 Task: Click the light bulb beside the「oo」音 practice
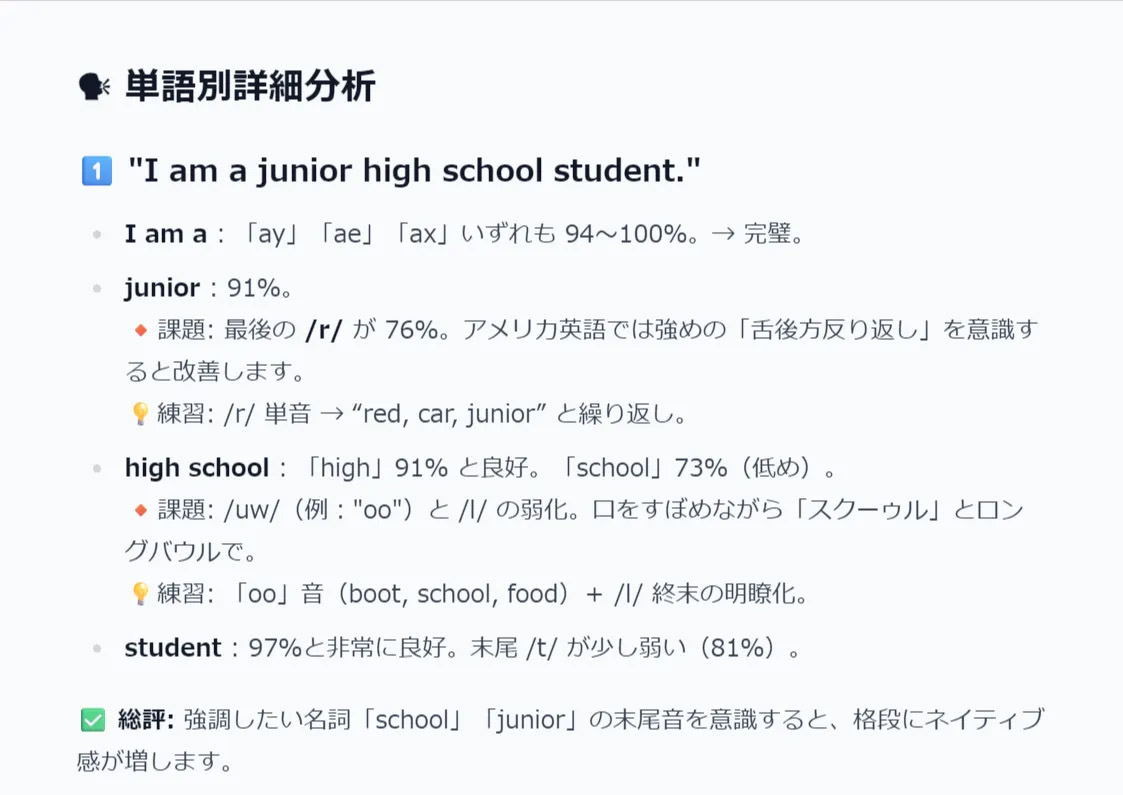point(140,594)
